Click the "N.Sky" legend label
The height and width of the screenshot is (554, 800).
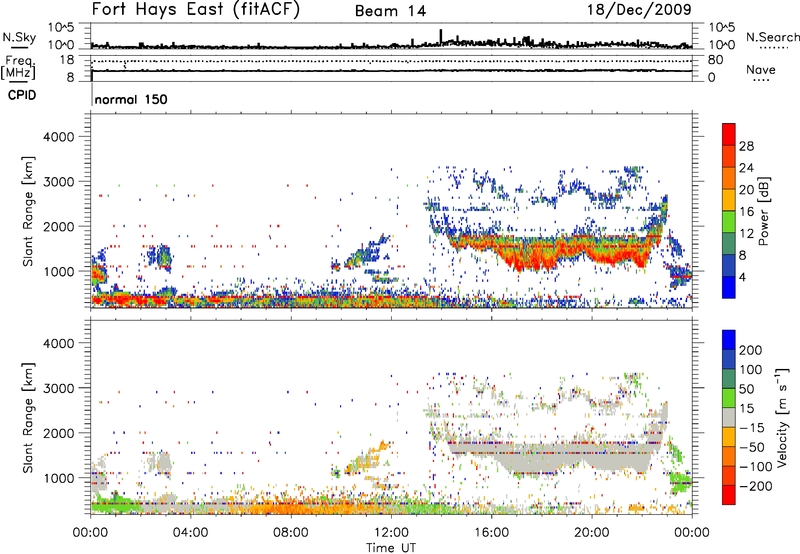(x=19, y=38)
